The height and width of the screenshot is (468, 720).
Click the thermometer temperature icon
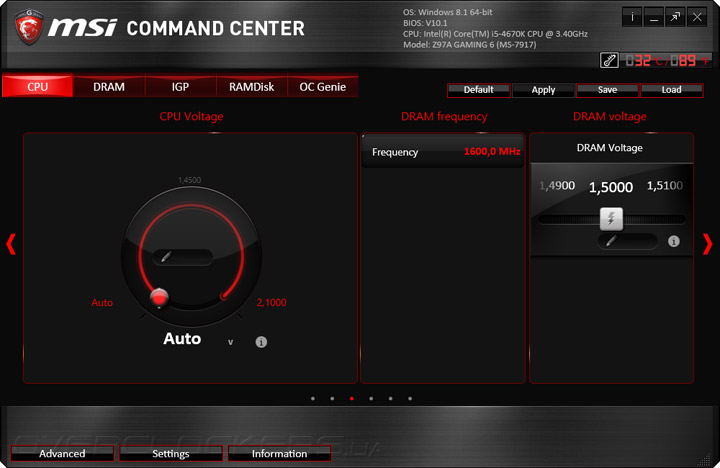pyautogui.click(x=609, y=60)
